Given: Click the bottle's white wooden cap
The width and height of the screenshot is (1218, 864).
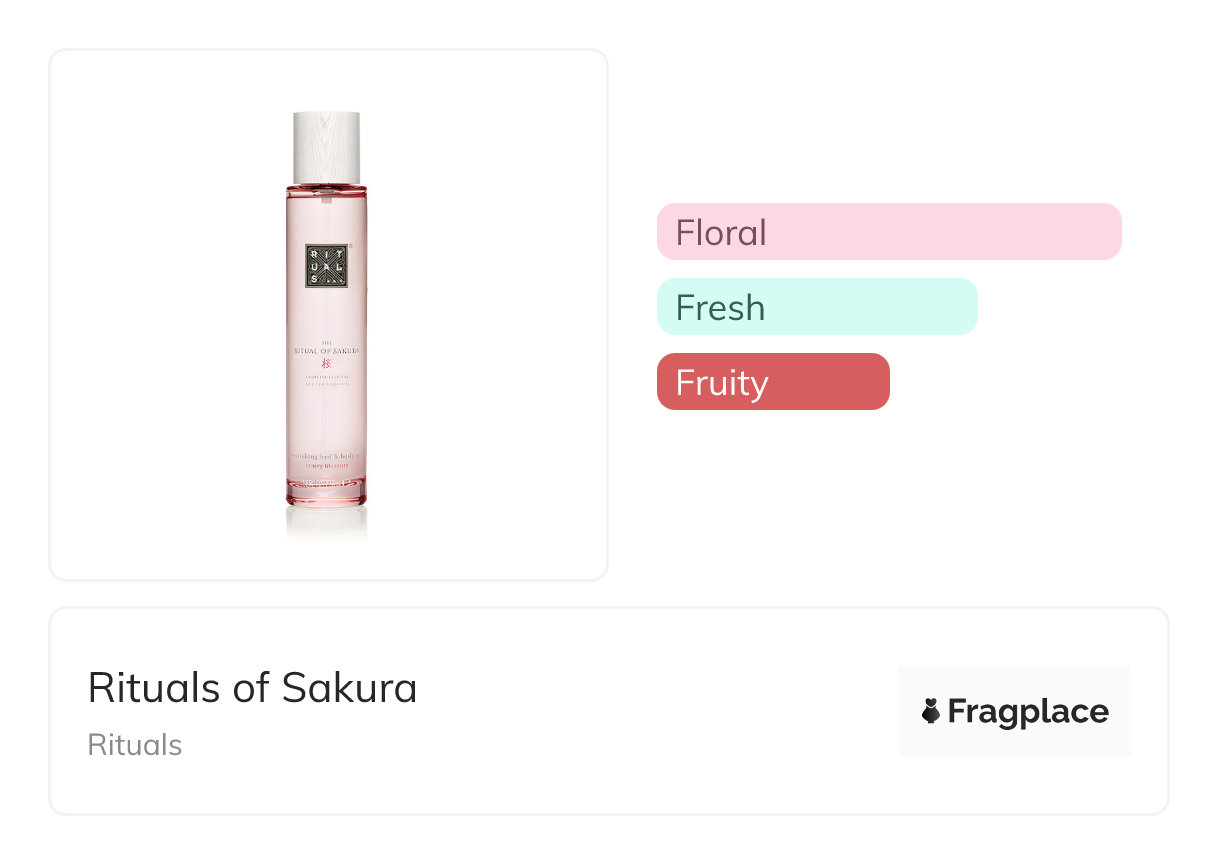Looking at the screenshot, I should (326, 147).
